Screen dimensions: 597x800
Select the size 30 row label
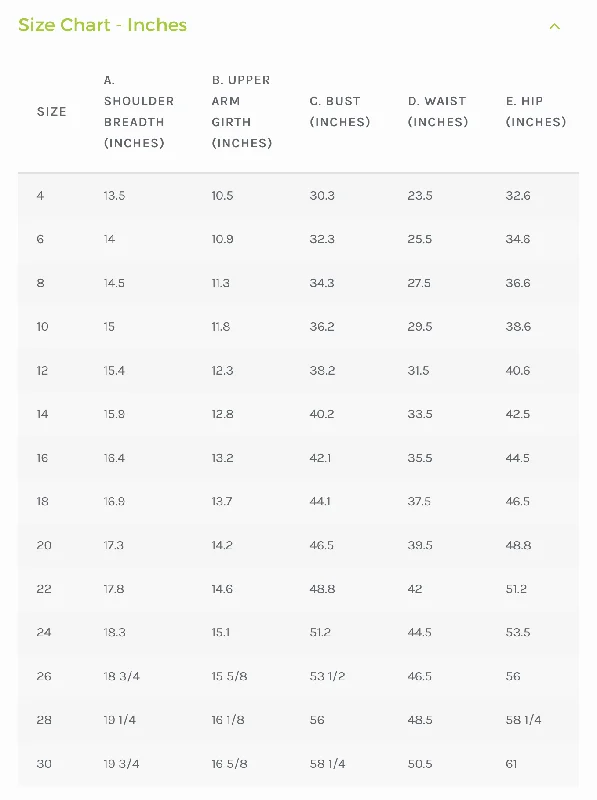click(x=44, y=764)
